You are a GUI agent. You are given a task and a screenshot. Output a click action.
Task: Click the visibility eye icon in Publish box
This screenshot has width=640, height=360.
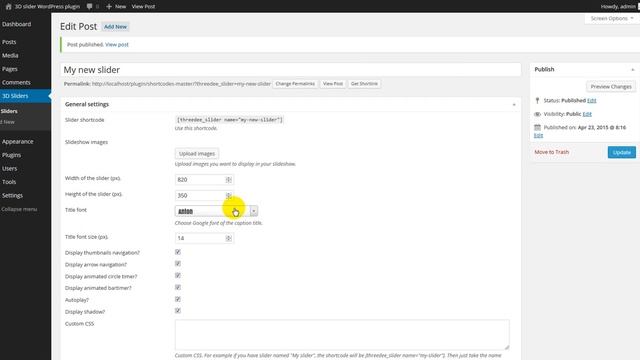538,114
